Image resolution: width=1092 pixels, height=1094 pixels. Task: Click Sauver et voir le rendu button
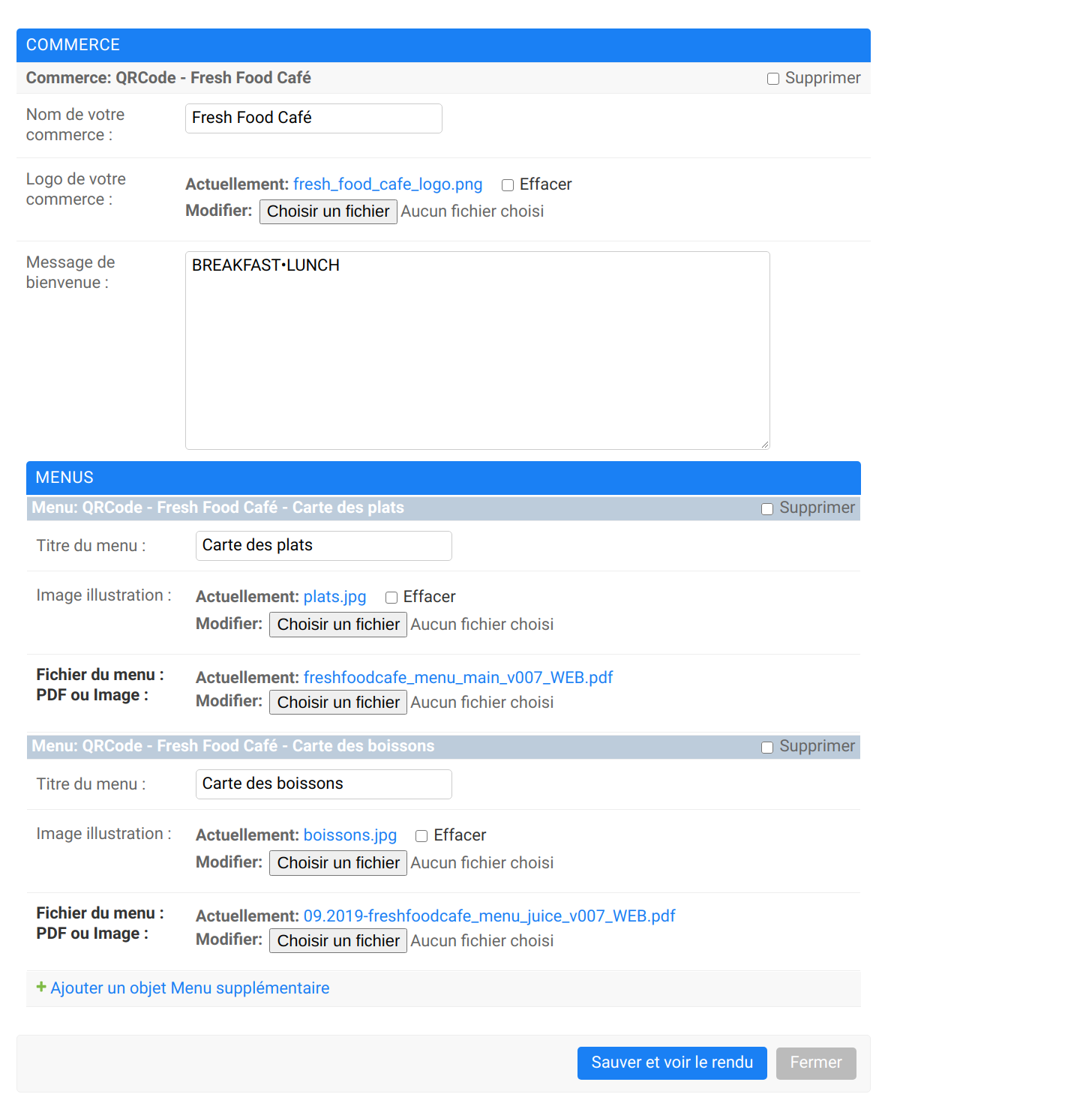(672, 1063)
